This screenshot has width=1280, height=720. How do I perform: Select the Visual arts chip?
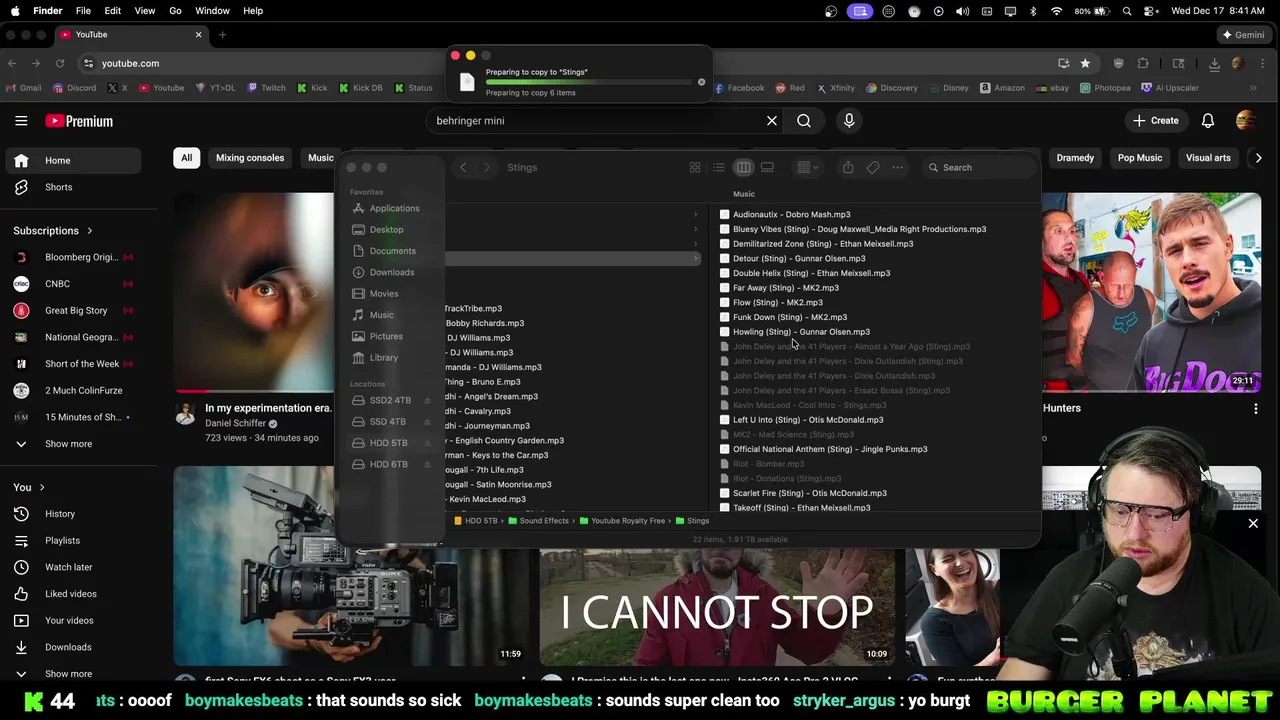click(1208, 158)
